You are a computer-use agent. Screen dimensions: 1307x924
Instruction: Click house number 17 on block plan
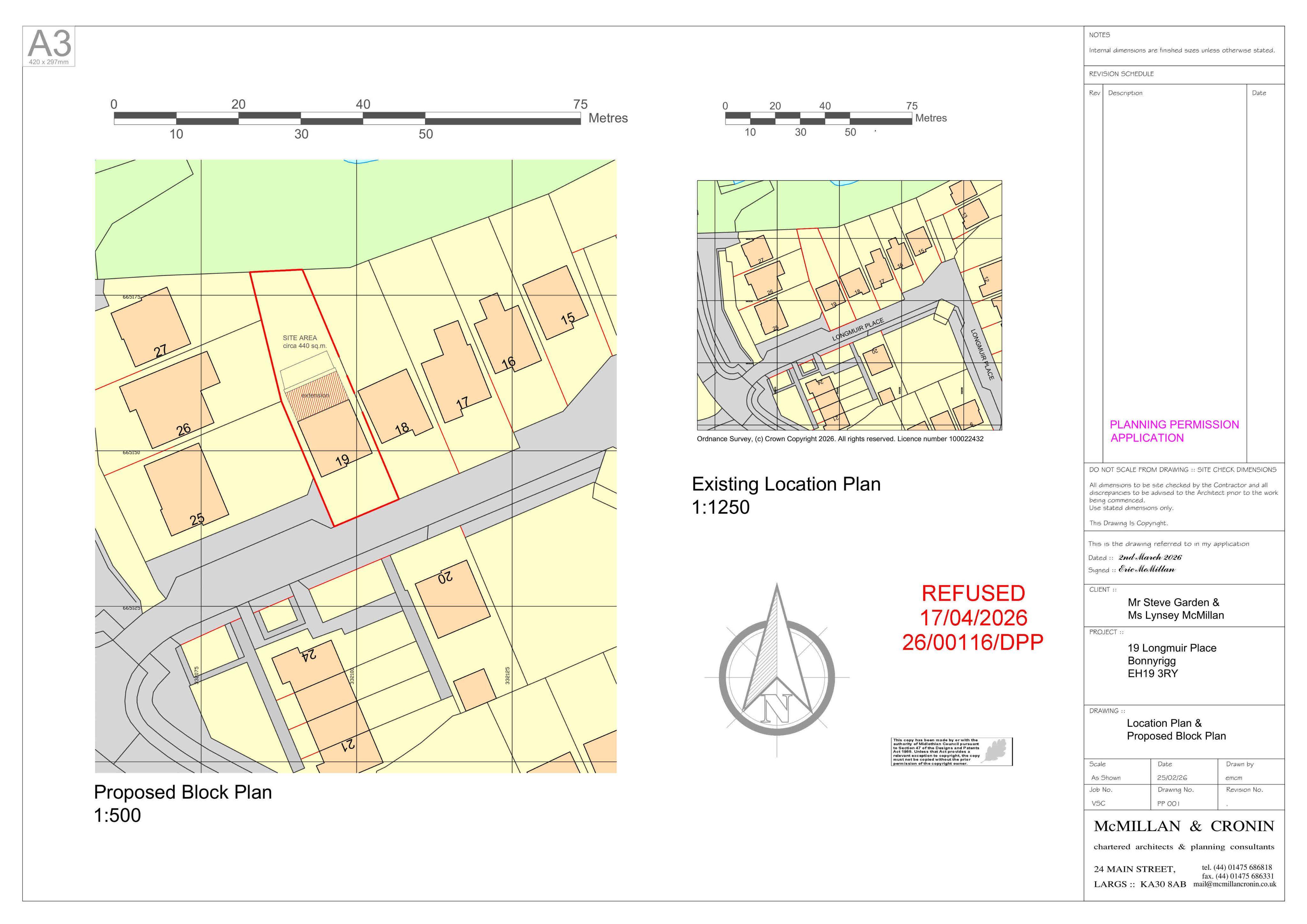pyautogui.click(x=462, y=403)
